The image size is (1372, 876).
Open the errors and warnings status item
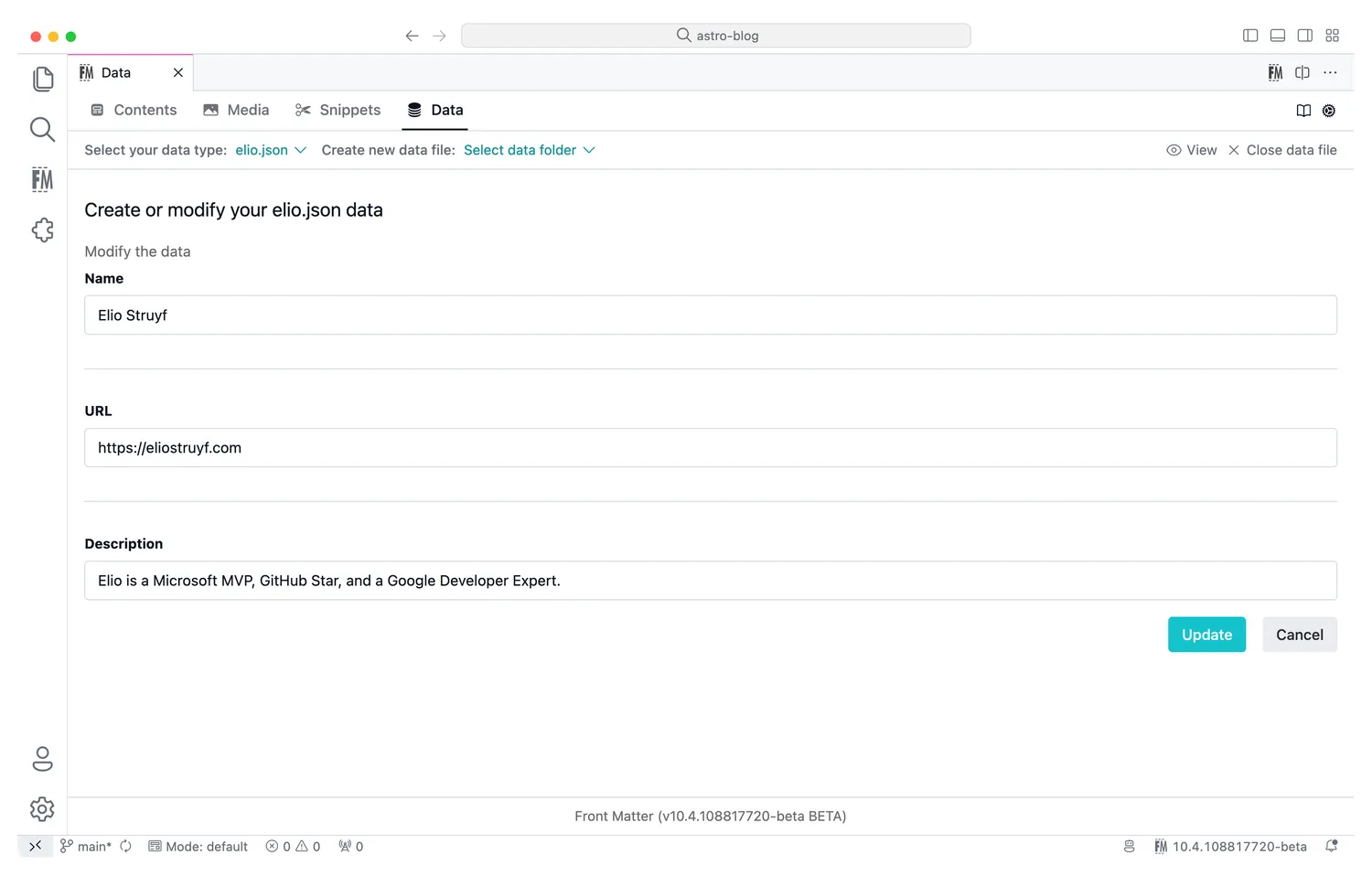click(x=294, y=847)
